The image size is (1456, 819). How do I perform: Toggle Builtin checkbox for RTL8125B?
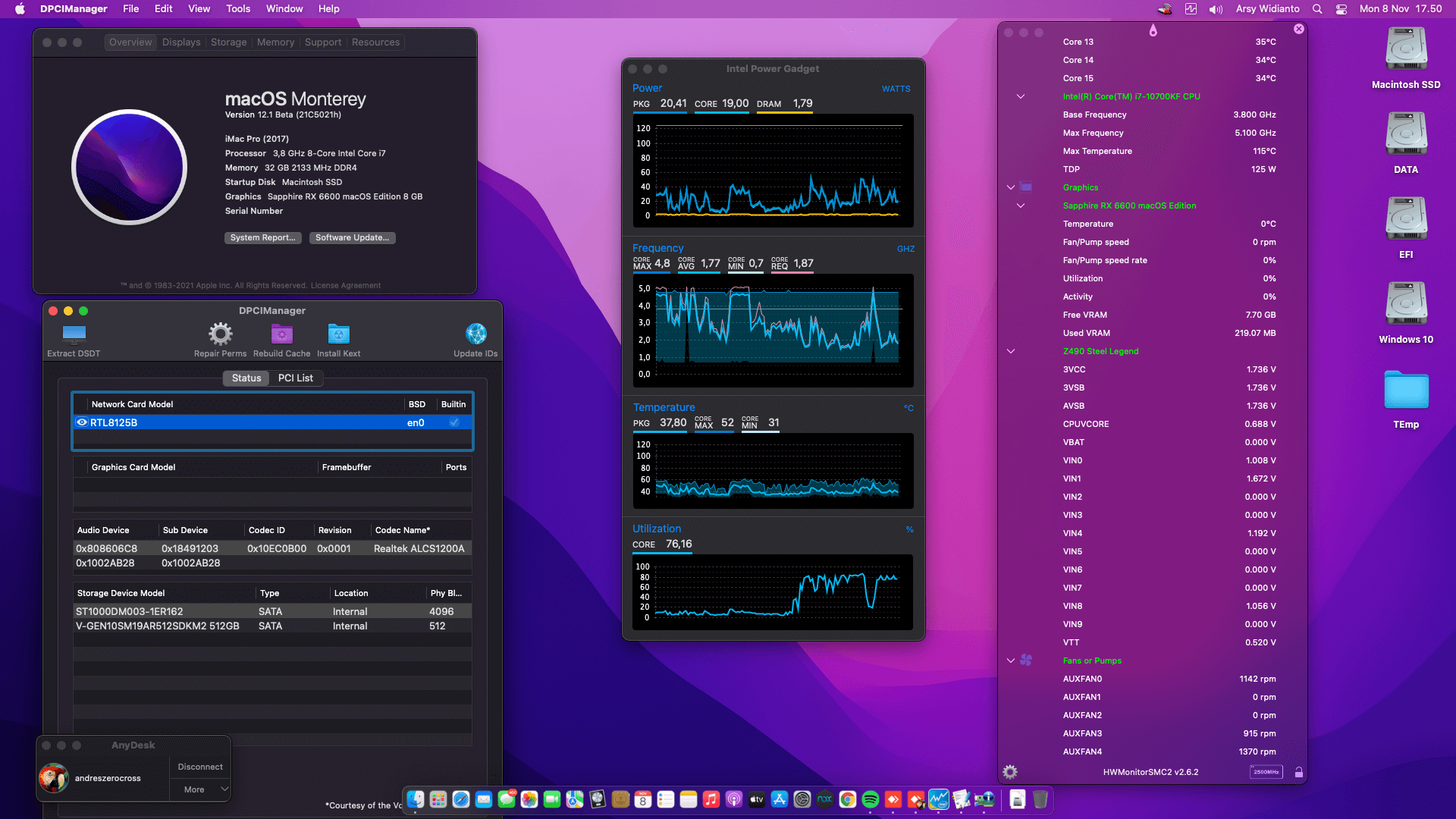point(454,422)
